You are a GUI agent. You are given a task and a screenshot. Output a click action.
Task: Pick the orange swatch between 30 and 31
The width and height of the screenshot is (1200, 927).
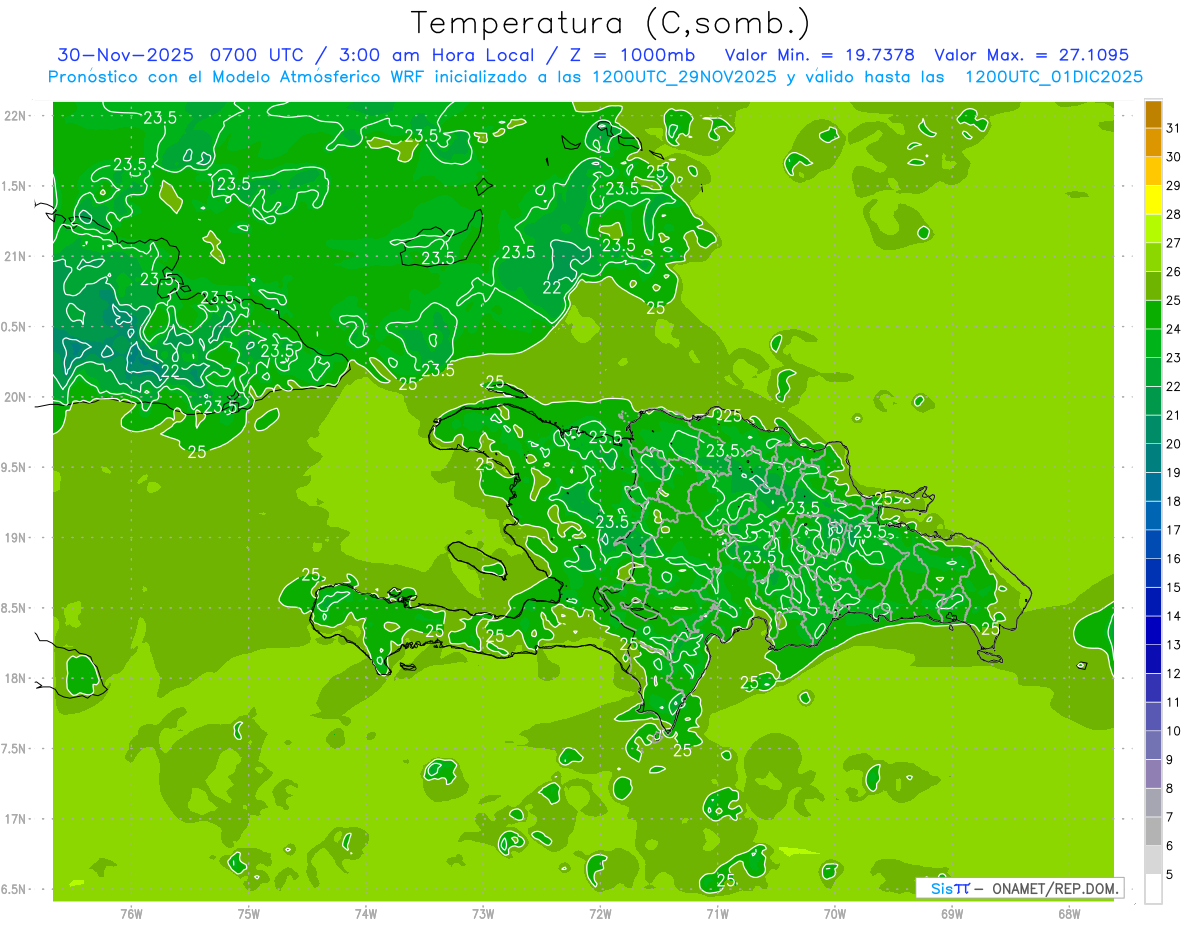[x=1153, y=143]
